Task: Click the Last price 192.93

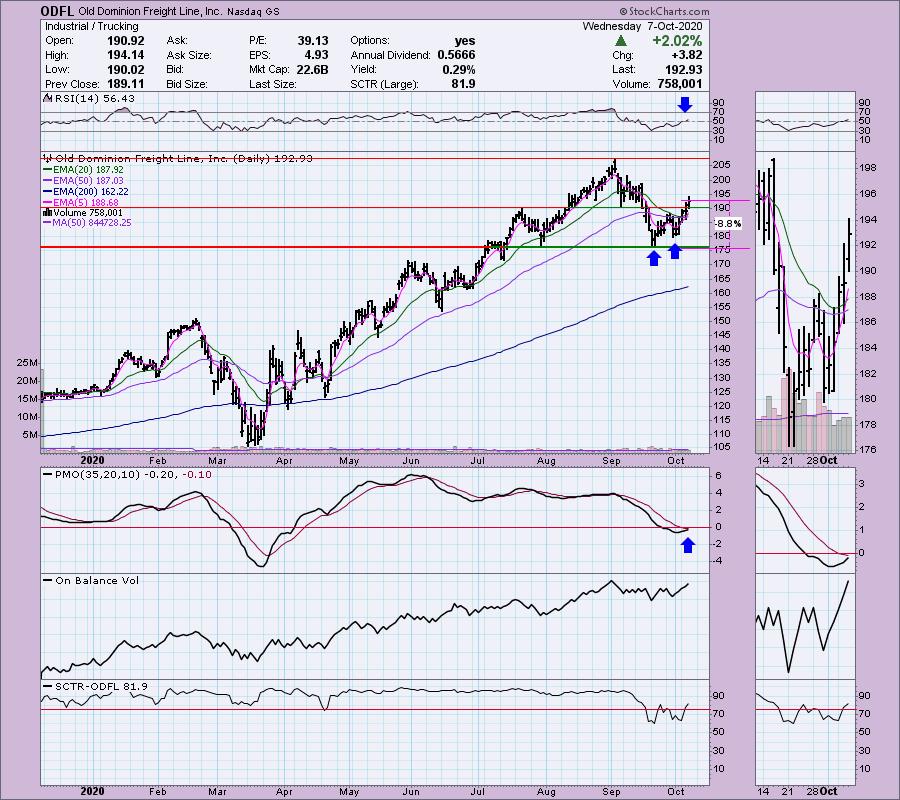Action: [683, 69]
